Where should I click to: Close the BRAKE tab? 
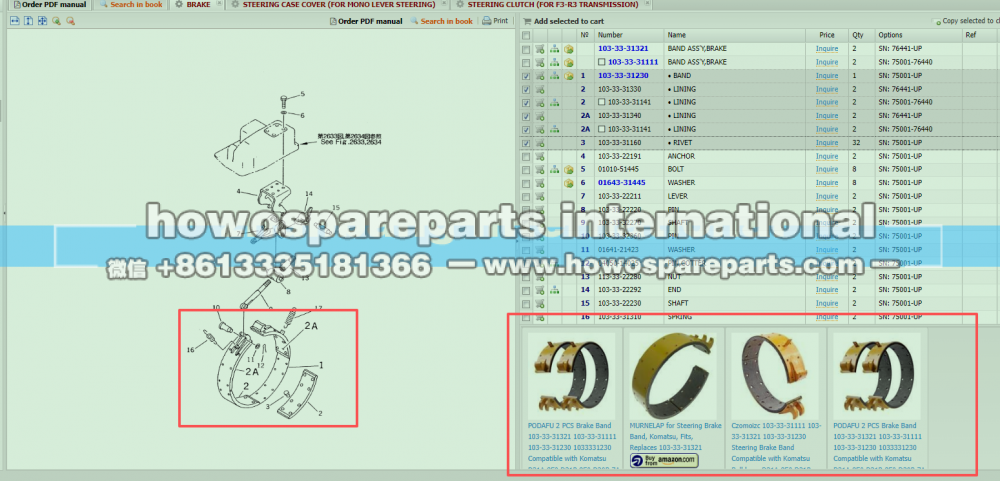tap(219, 4)
